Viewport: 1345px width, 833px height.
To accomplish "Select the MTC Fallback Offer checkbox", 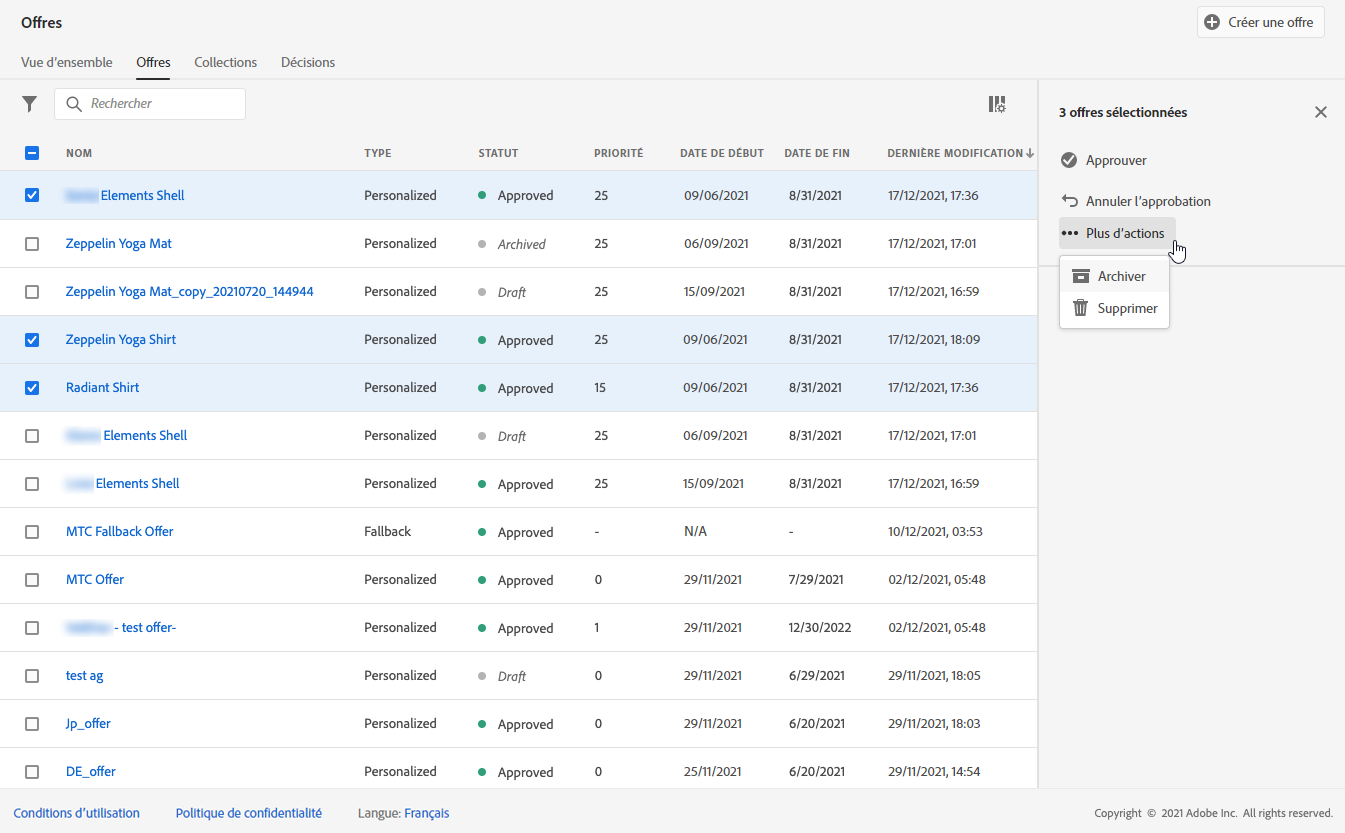I will pos(32,532).
